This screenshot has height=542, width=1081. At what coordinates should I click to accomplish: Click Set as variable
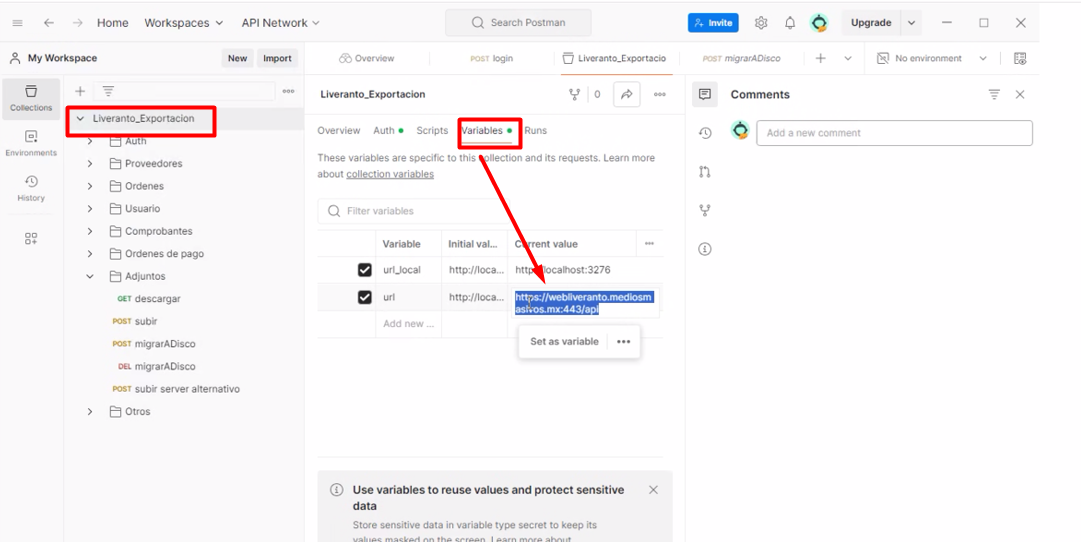(564, 341)
